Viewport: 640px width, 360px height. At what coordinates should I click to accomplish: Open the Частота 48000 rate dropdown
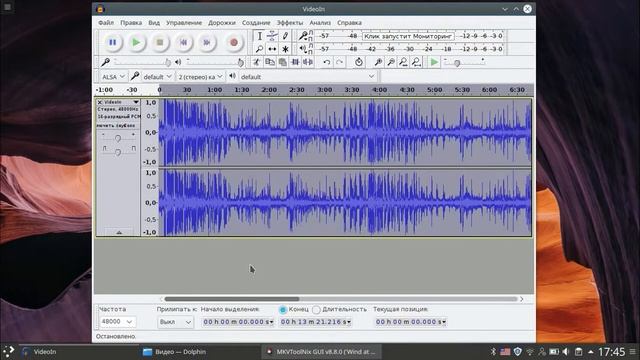coord(118,322)
